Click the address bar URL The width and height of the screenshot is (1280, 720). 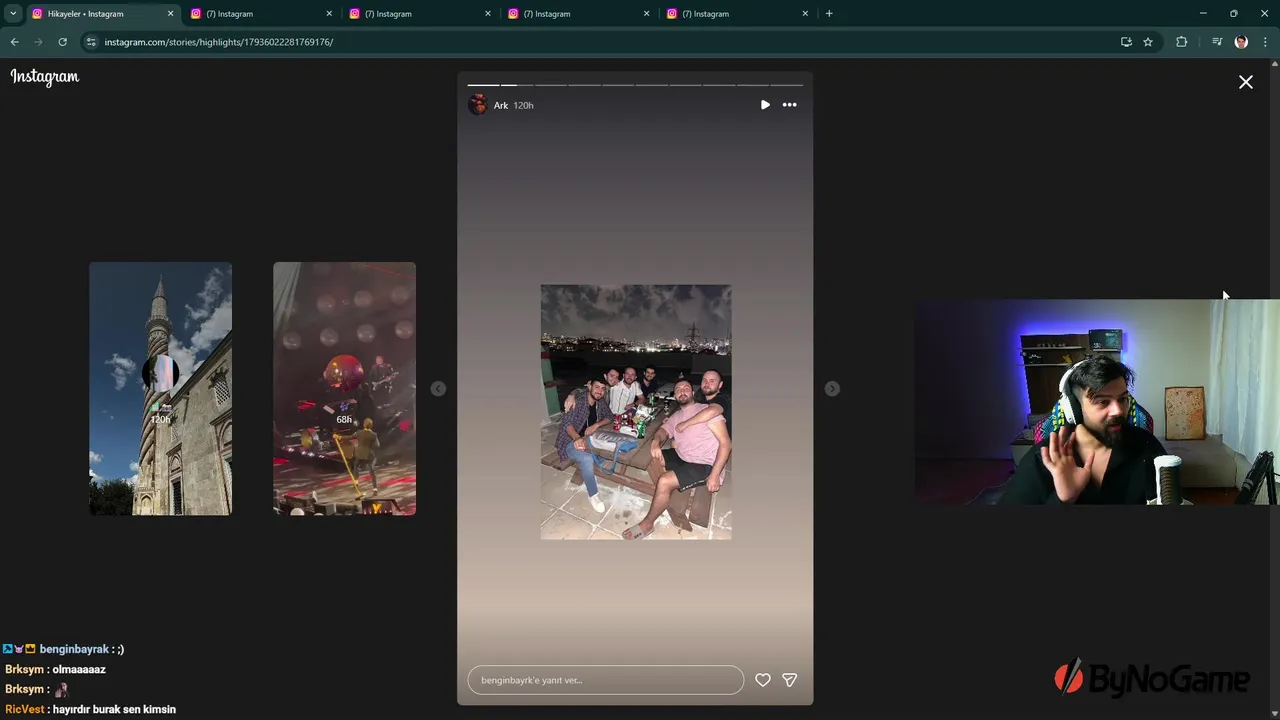219,42
